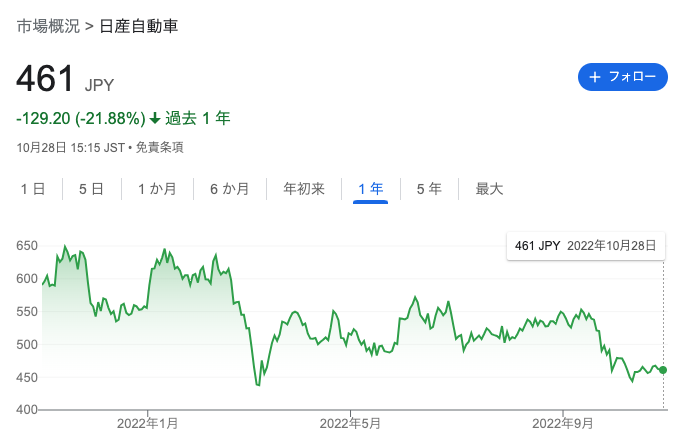Screen dimensions: 684x448
Task: Click the 500 y-axis label
Action: [x=27, y=344]
